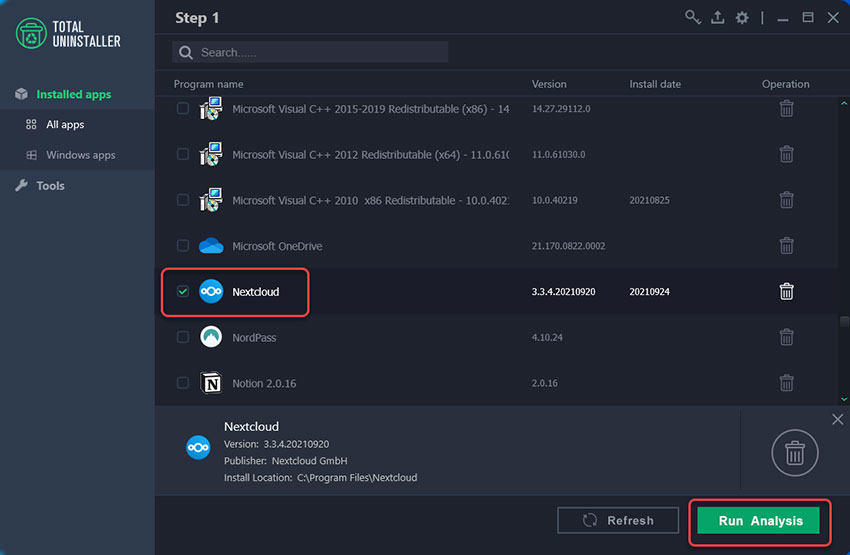Click NordPass version 4.10.24

[547, 337]
